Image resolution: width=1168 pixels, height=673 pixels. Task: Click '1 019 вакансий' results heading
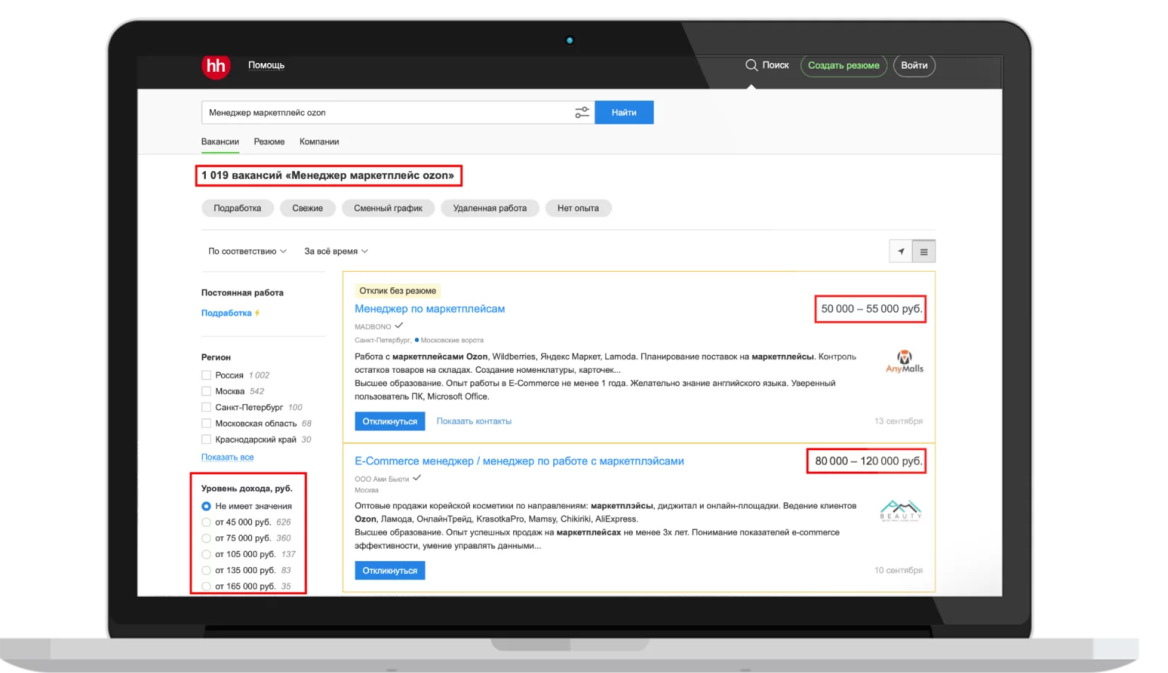pyautogui.click(x=328, y=175)
